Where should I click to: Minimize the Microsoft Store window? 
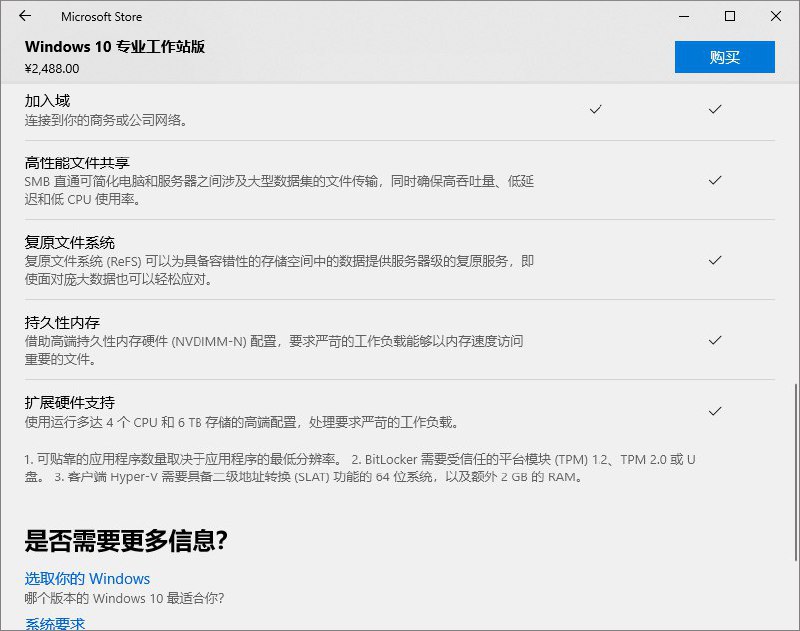(684, 16)
